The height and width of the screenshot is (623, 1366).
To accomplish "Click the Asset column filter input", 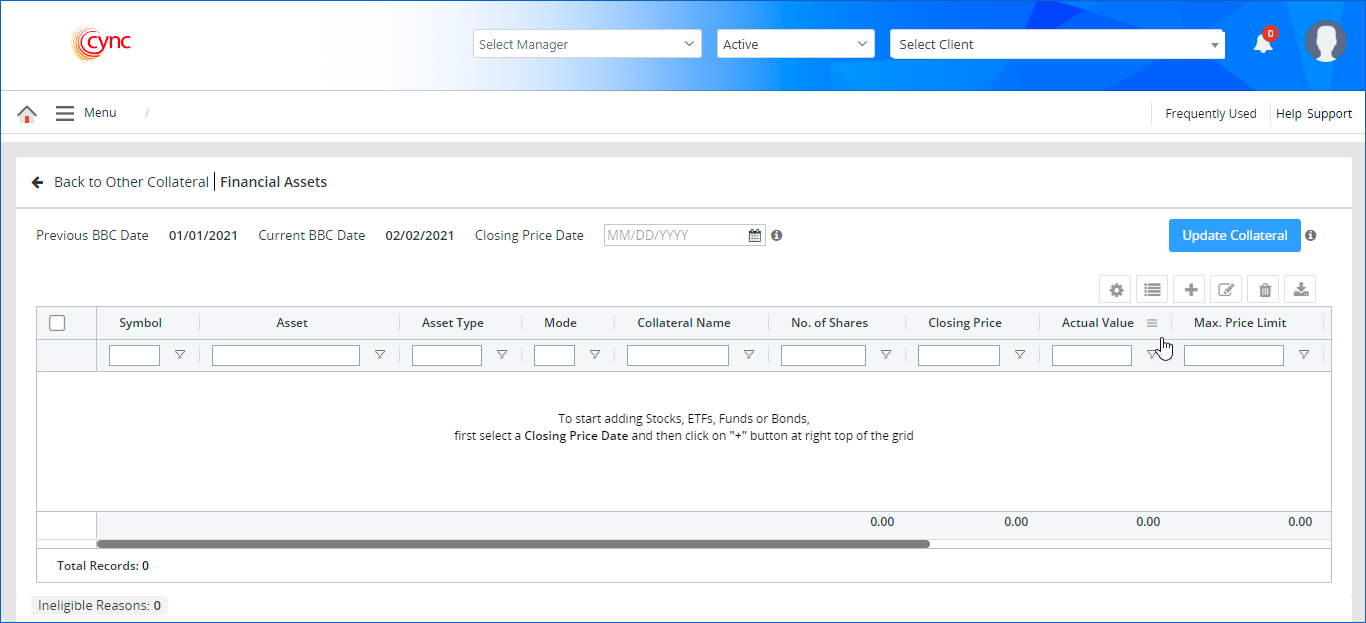I will point(285,355).
